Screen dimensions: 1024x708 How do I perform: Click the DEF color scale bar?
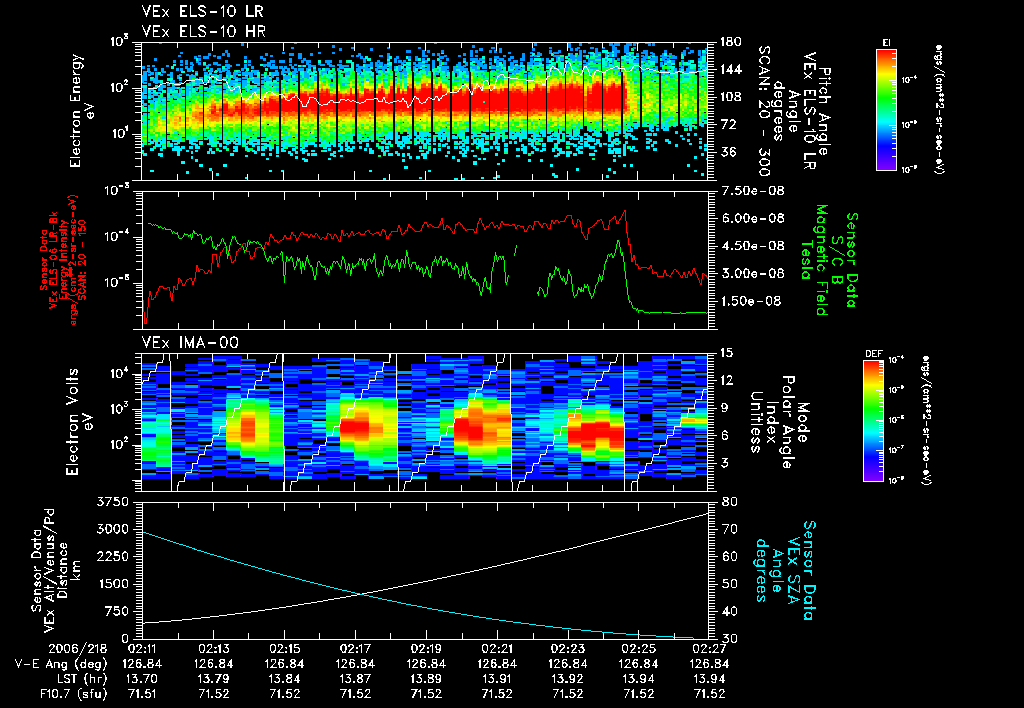click(x=873, y=421)
